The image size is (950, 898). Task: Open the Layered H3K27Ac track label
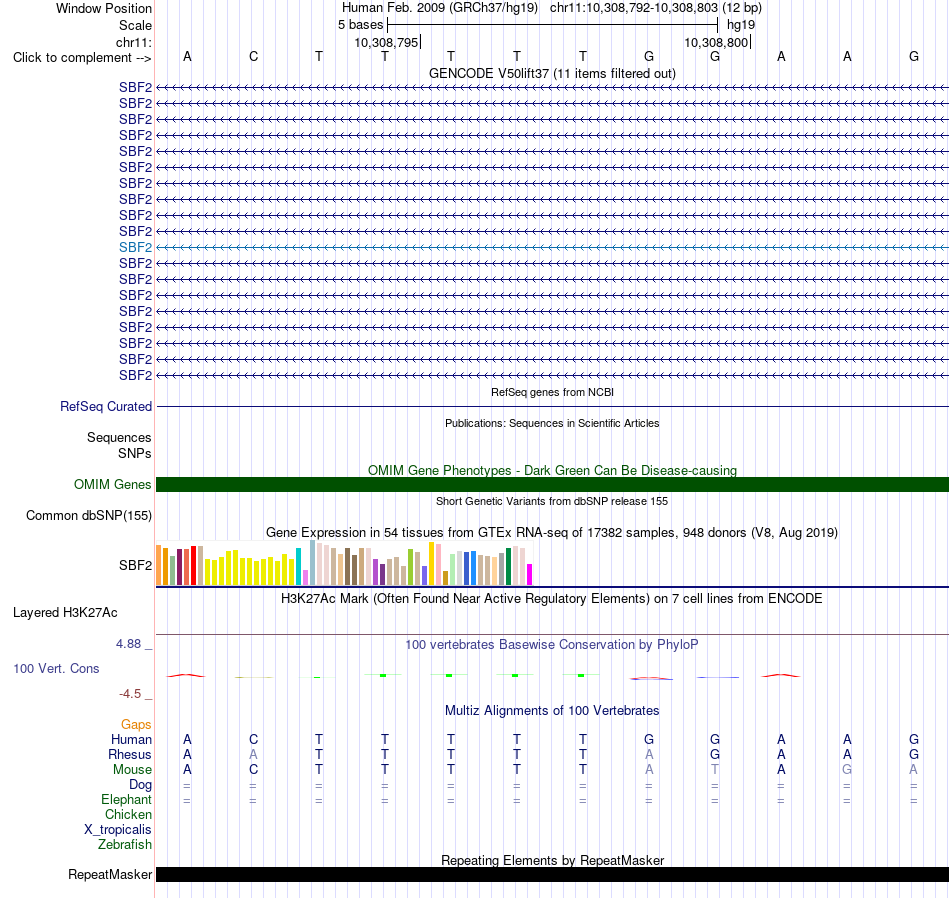coord(65,613)
